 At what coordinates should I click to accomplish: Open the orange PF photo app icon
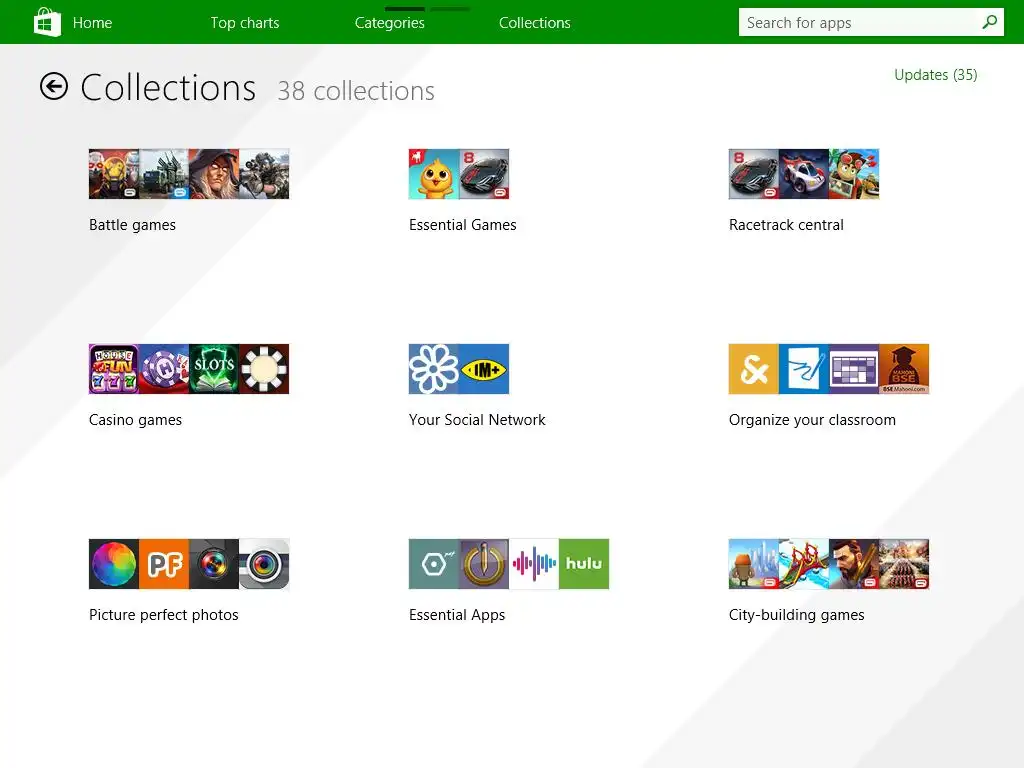click(164, 564)
